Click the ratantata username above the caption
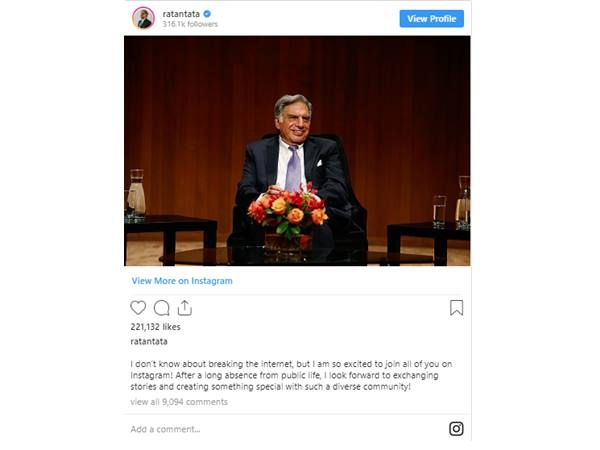 pos(149,341)
